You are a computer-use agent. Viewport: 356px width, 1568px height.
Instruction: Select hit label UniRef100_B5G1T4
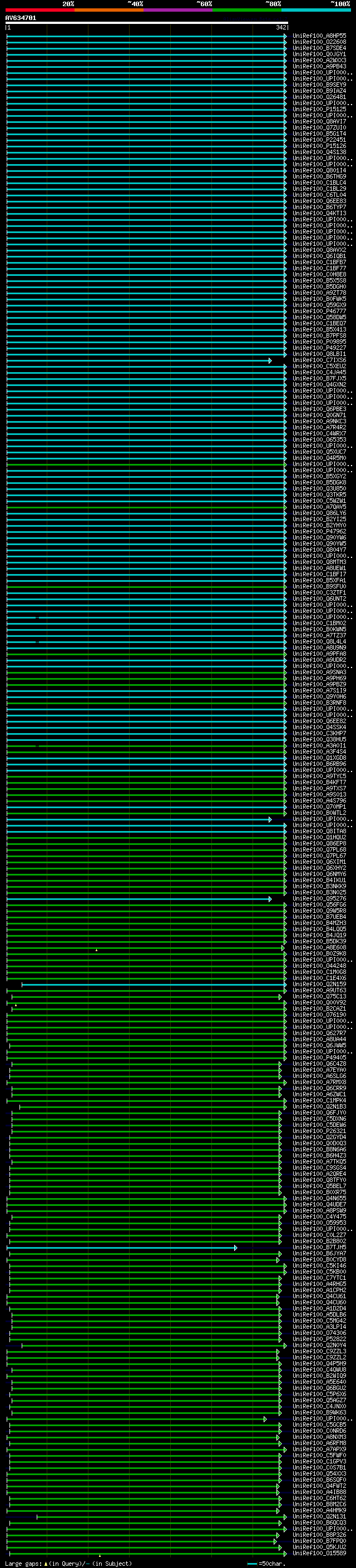[319, 134]
